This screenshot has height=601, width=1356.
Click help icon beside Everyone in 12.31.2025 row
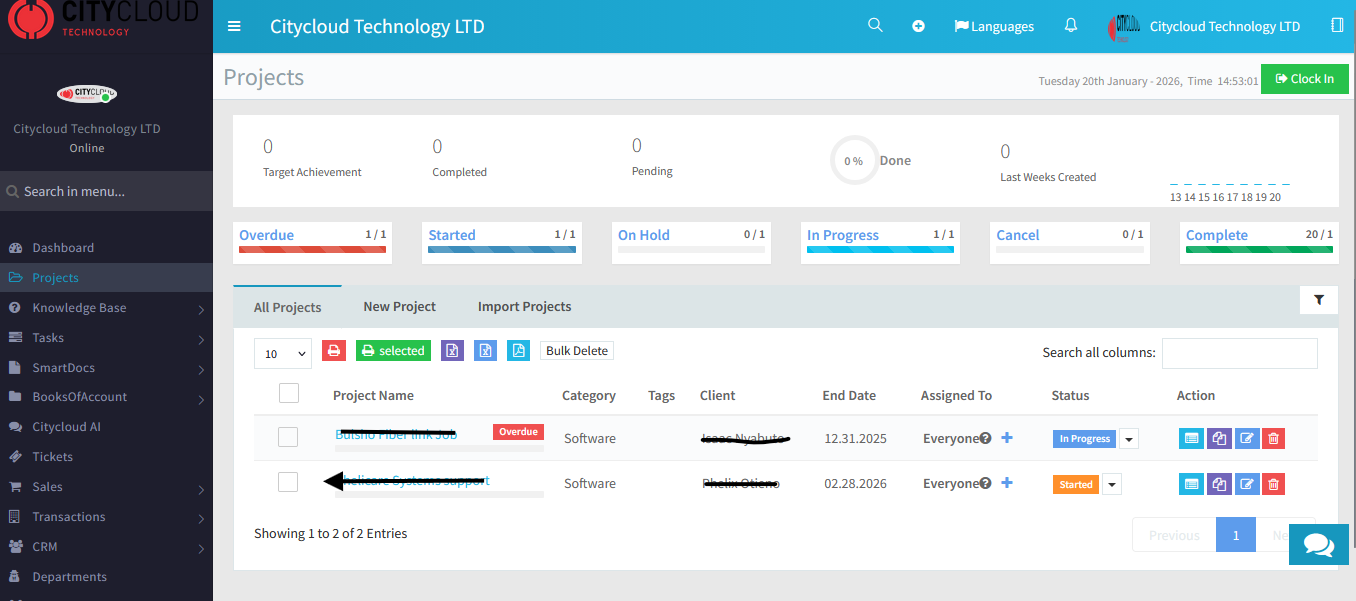click(985, 438)
